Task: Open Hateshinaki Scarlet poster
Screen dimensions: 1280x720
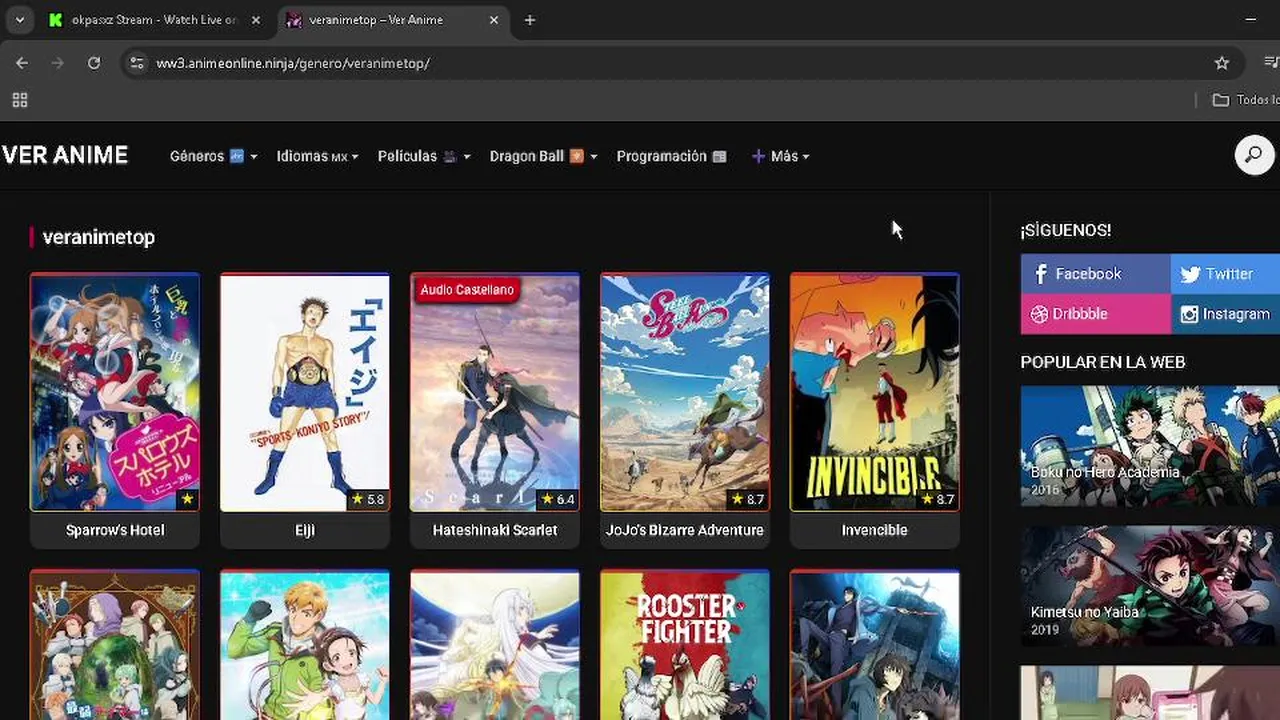Action: click(x=495, y=392)
